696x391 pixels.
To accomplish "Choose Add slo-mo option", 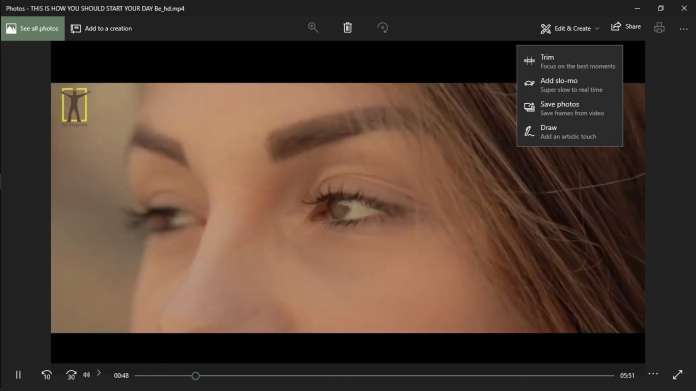I will click(570, 85).
